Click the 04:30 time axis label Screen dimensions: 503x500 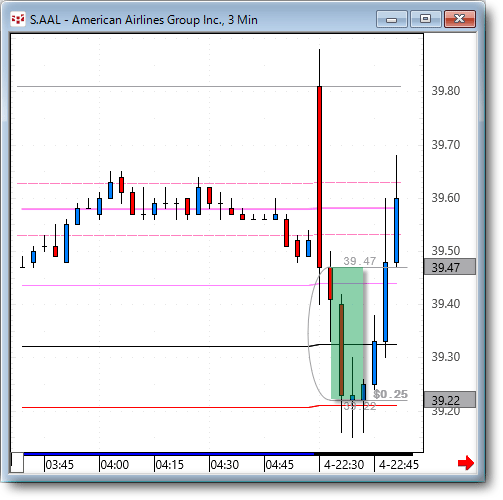pyautogui.click(x=225, y=465)
